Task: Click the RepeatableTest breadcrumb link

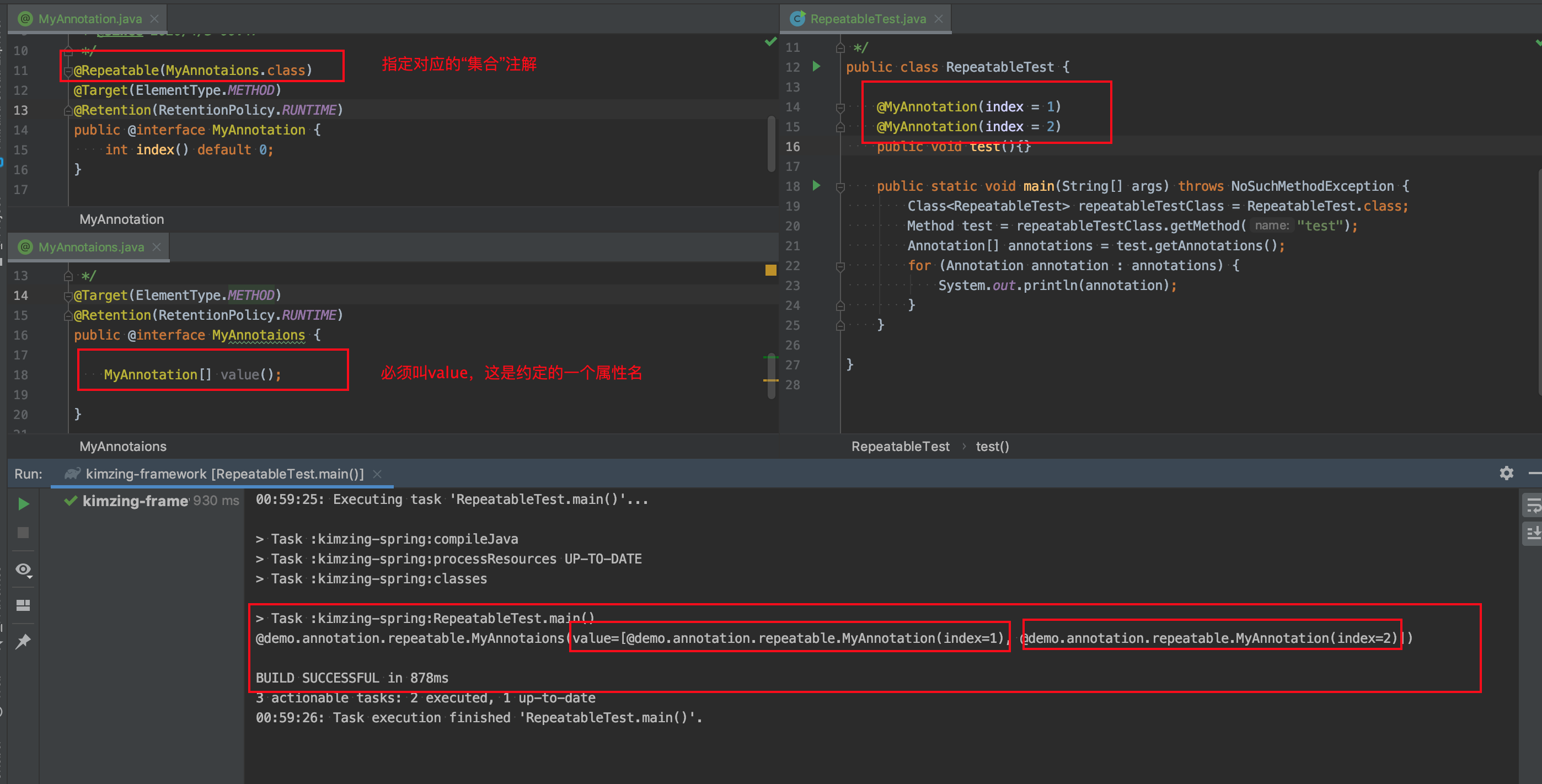Action: click(x=900, y=447)
